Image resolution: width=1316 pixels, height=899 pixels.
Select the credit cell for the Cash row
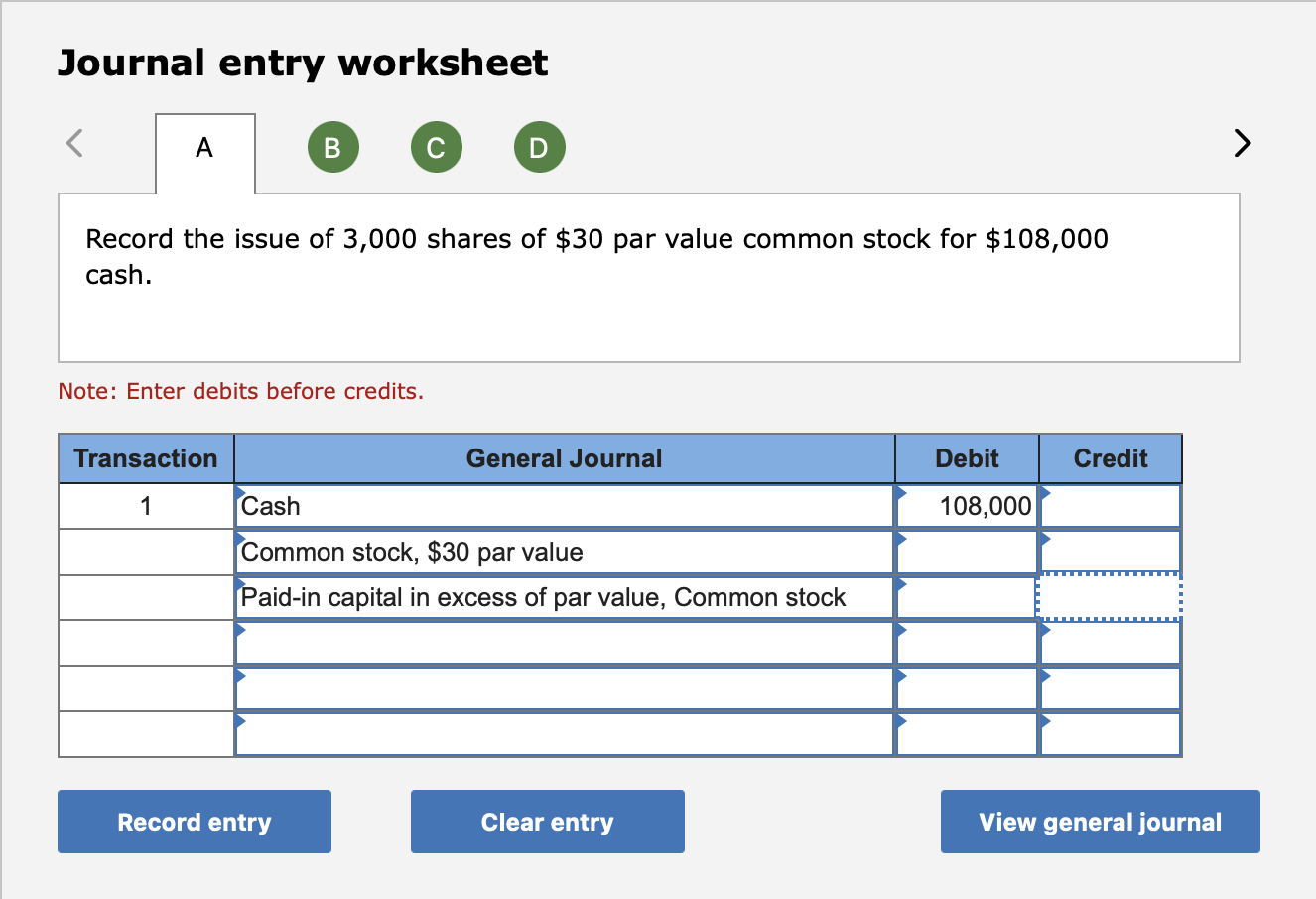tap(1111, 506)
